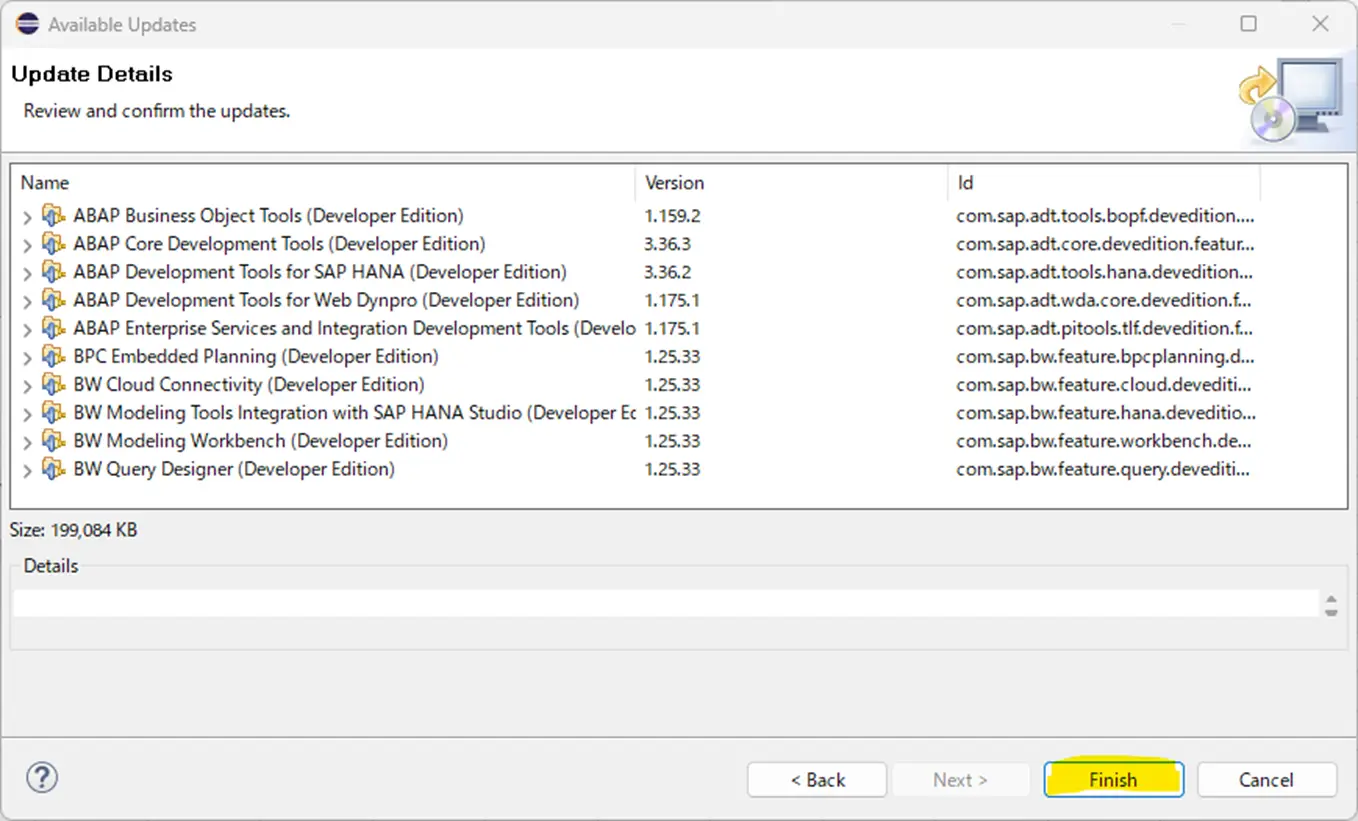Click version 3.36.2

pyautogui.click(x=668, y=271)
